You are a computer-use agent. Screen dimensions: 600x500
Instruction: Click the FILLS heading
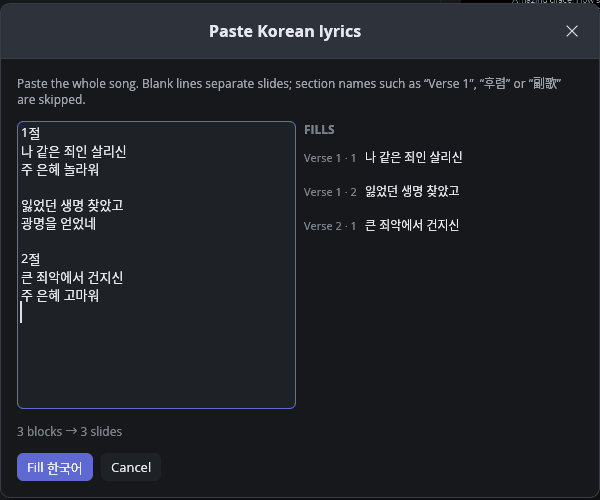pyautogui.click(x=319, y=130)
